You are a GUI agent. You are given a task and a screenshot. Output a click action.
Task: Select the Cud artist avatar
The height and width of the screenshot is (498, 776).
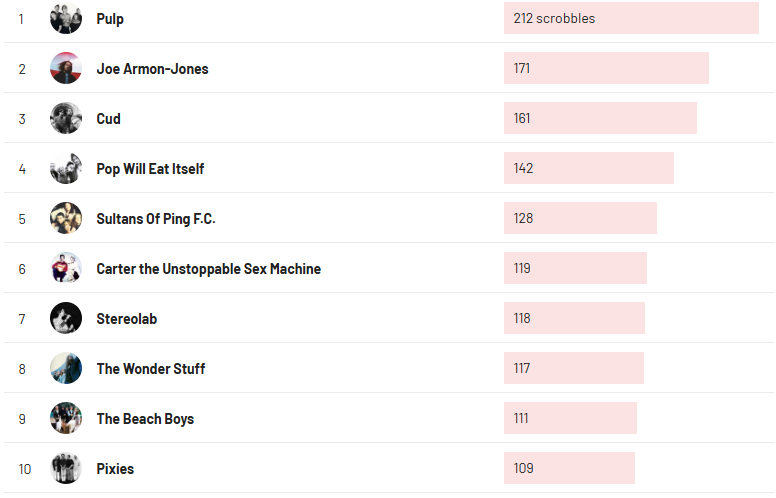tap(66, 118)
